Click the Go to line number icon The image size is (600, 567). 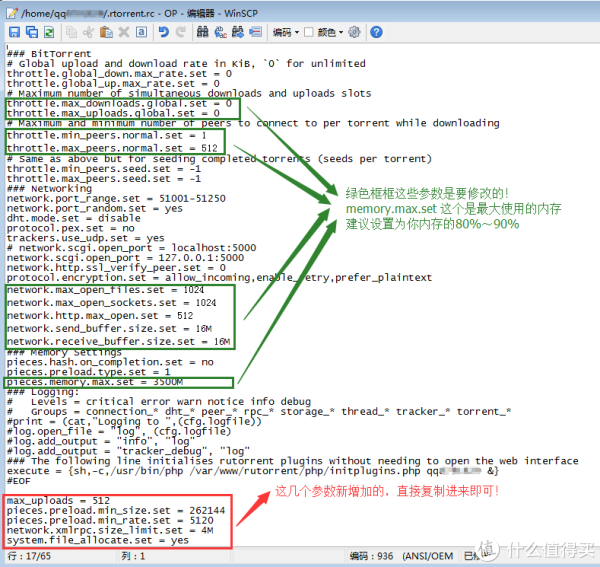point(257,32)
